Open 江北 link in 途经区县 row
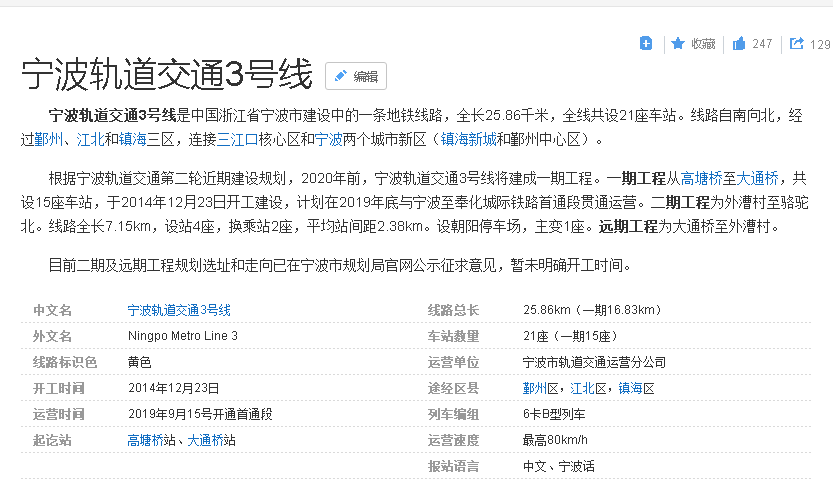This screenshot has height=487, width=833. [x=582, y=388]
